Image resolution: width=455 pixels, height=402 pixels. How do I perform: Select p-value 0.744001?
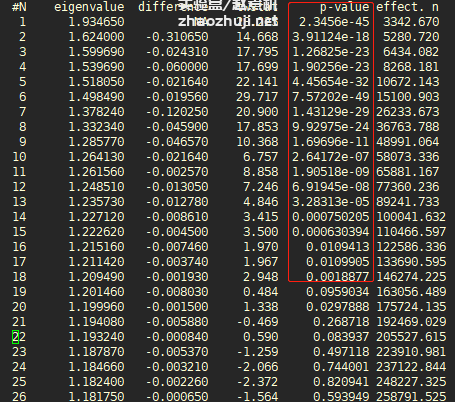[341, 367]
